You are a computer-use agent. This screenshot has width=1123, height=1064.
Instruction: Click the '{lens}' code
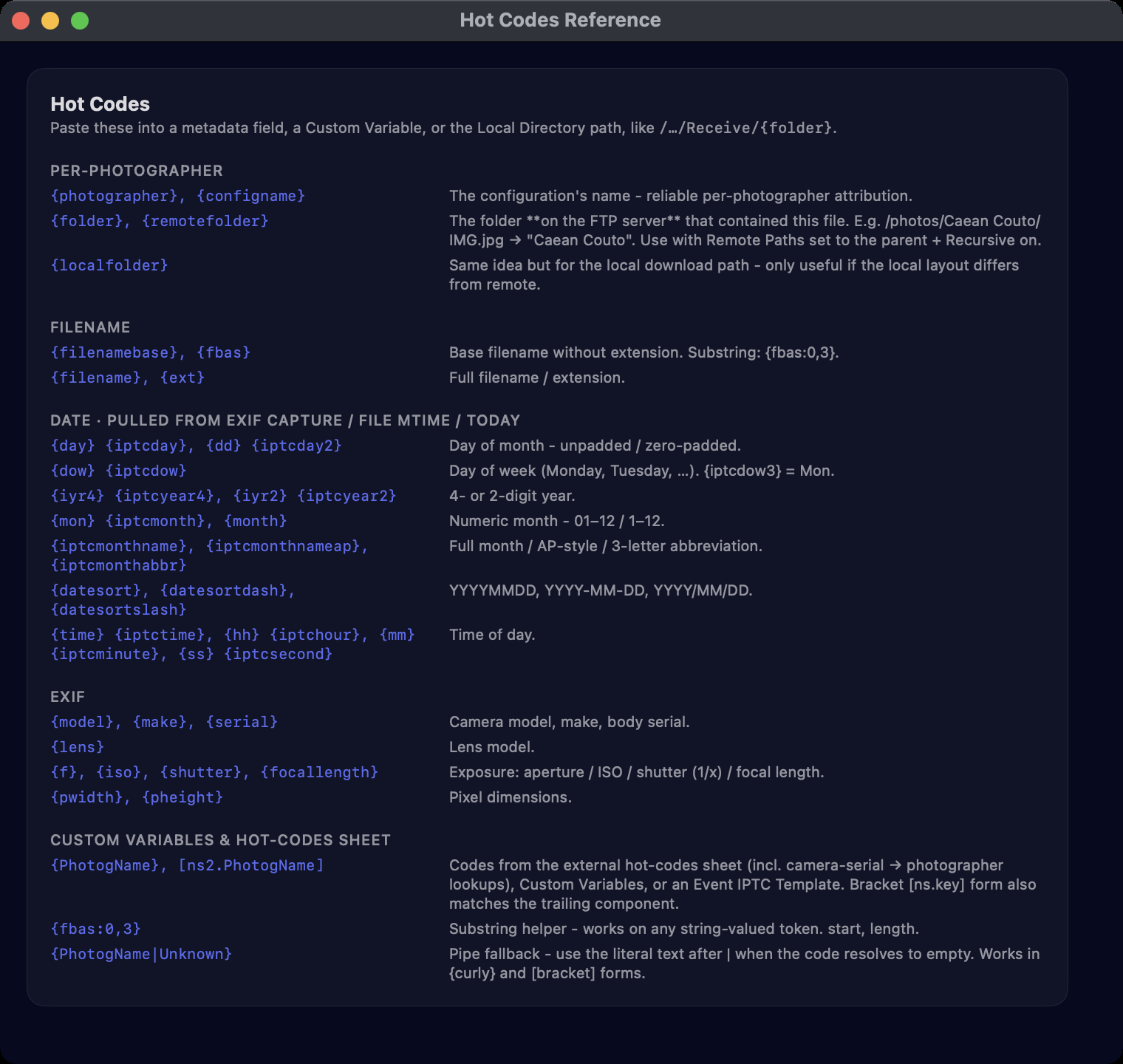[78, 747]
